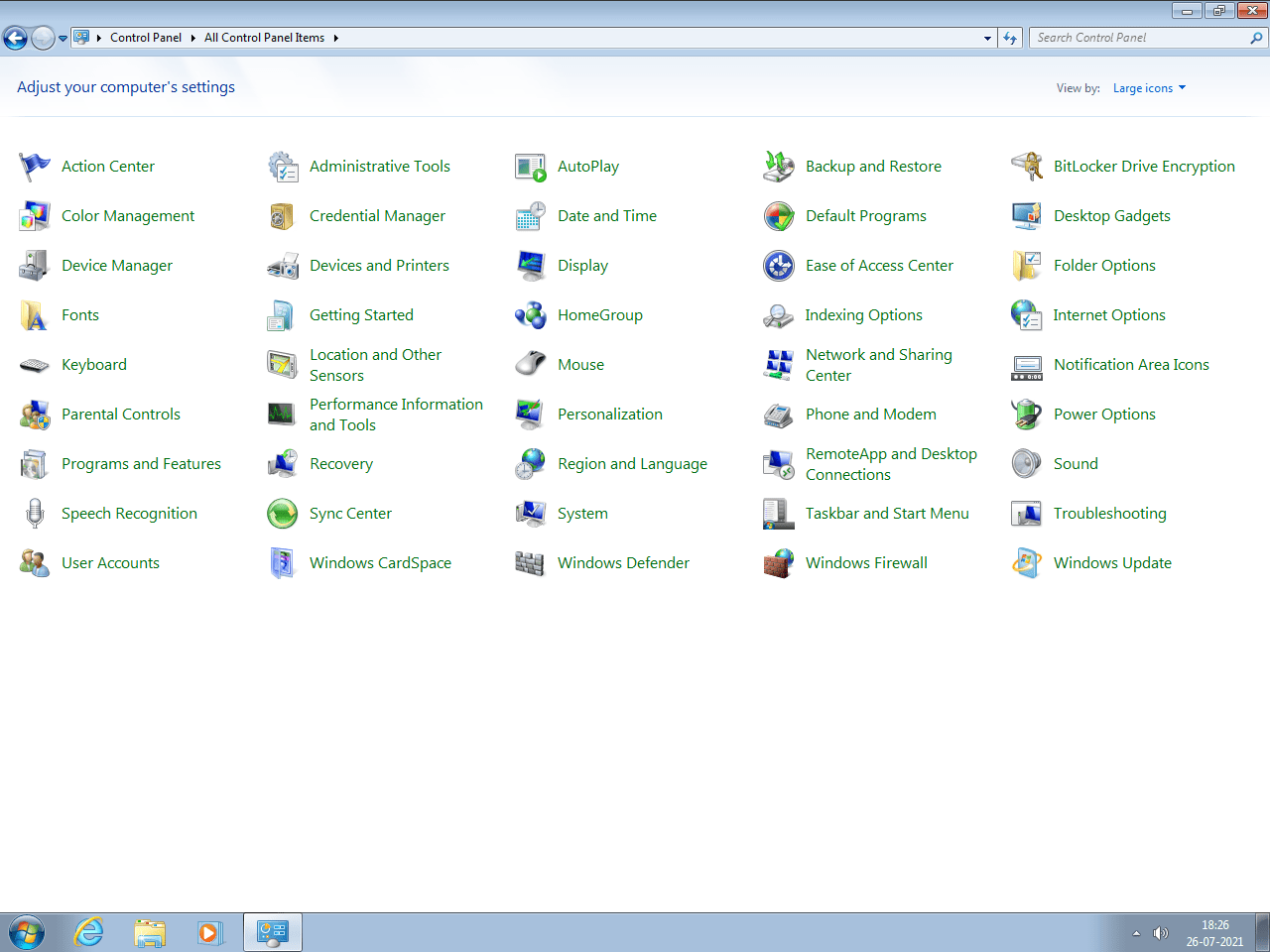Show hidden icons in the system tray
The height and width of the screenshot is (952, 1270).
pyautogui.click(x=1136, y=933)
